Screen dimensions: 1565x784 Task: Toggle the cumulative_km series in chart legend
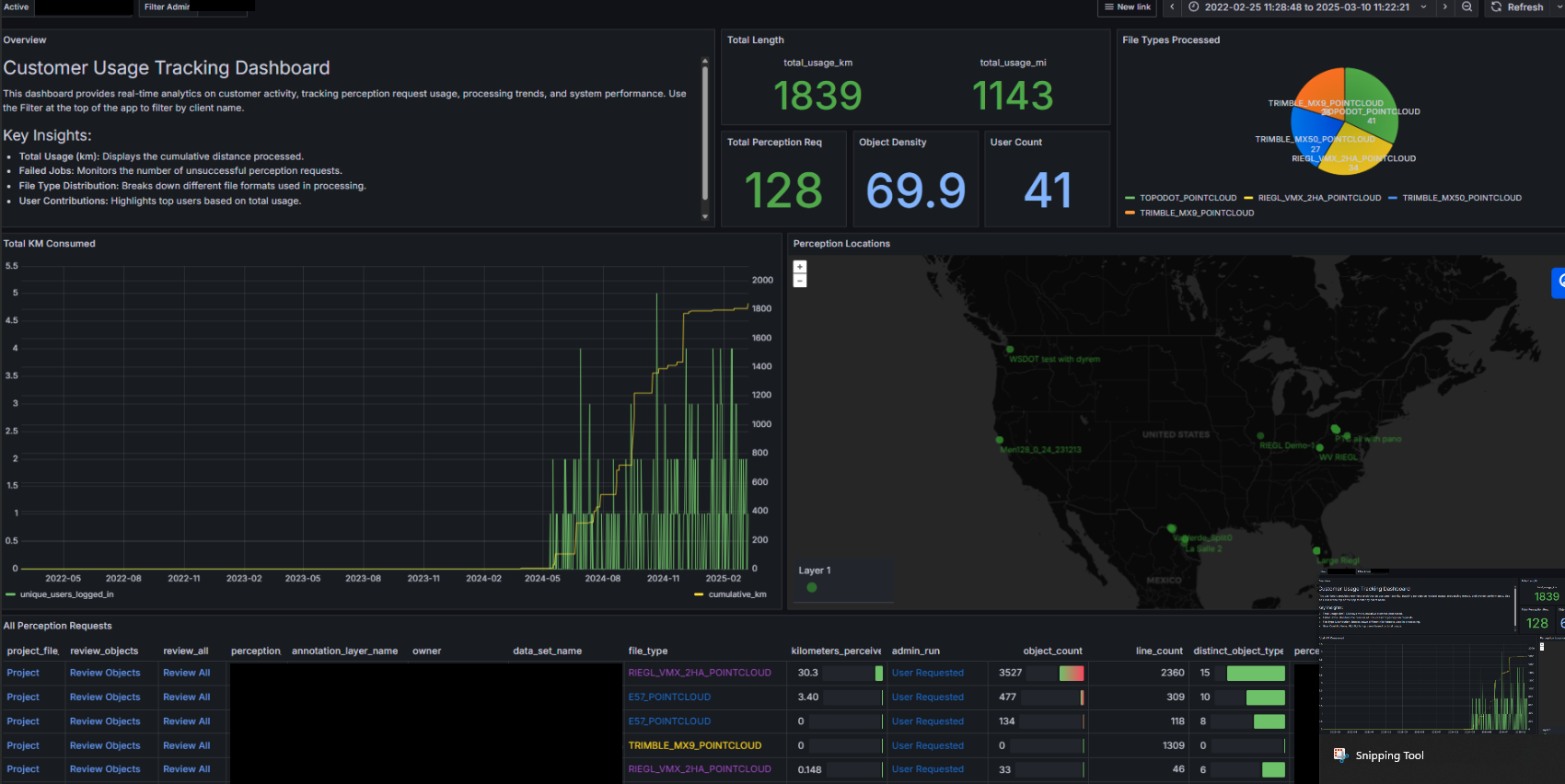736,594
